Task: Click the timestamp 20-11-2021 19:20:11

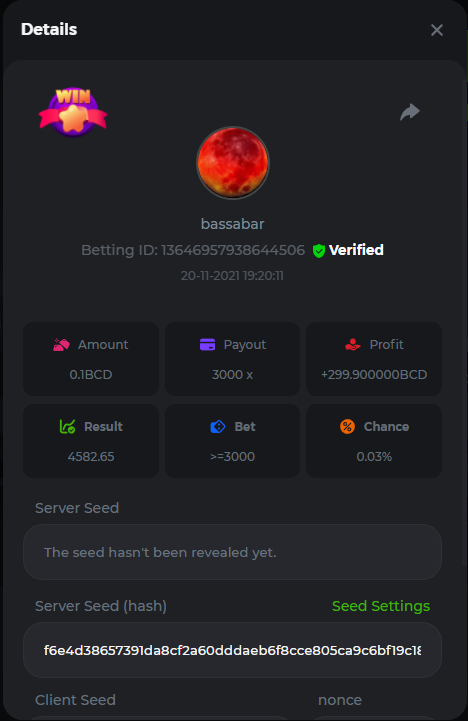Action: click(x=232, y=275)
